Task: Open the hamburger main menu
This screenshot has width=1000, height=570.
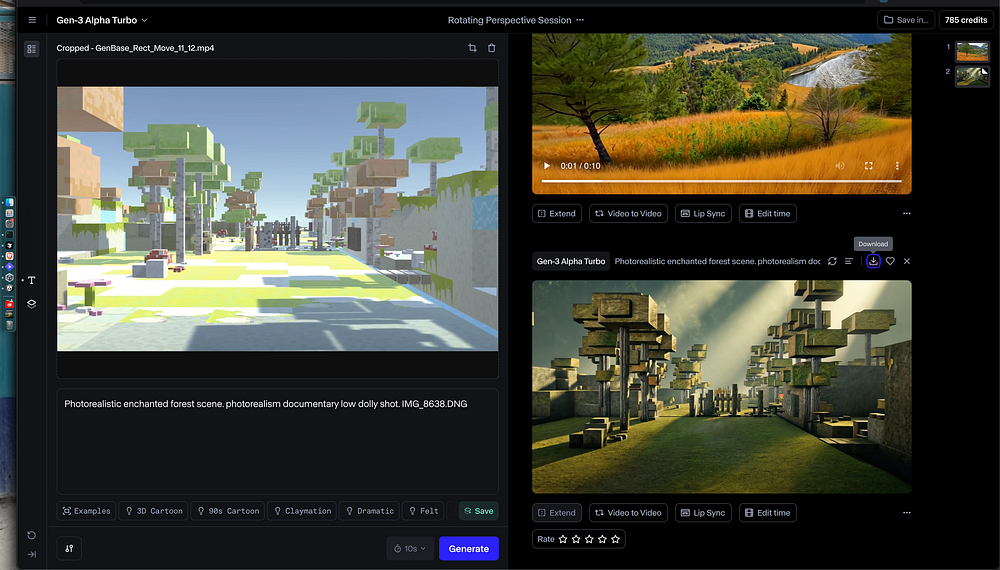Action: [x=32, y=20]
